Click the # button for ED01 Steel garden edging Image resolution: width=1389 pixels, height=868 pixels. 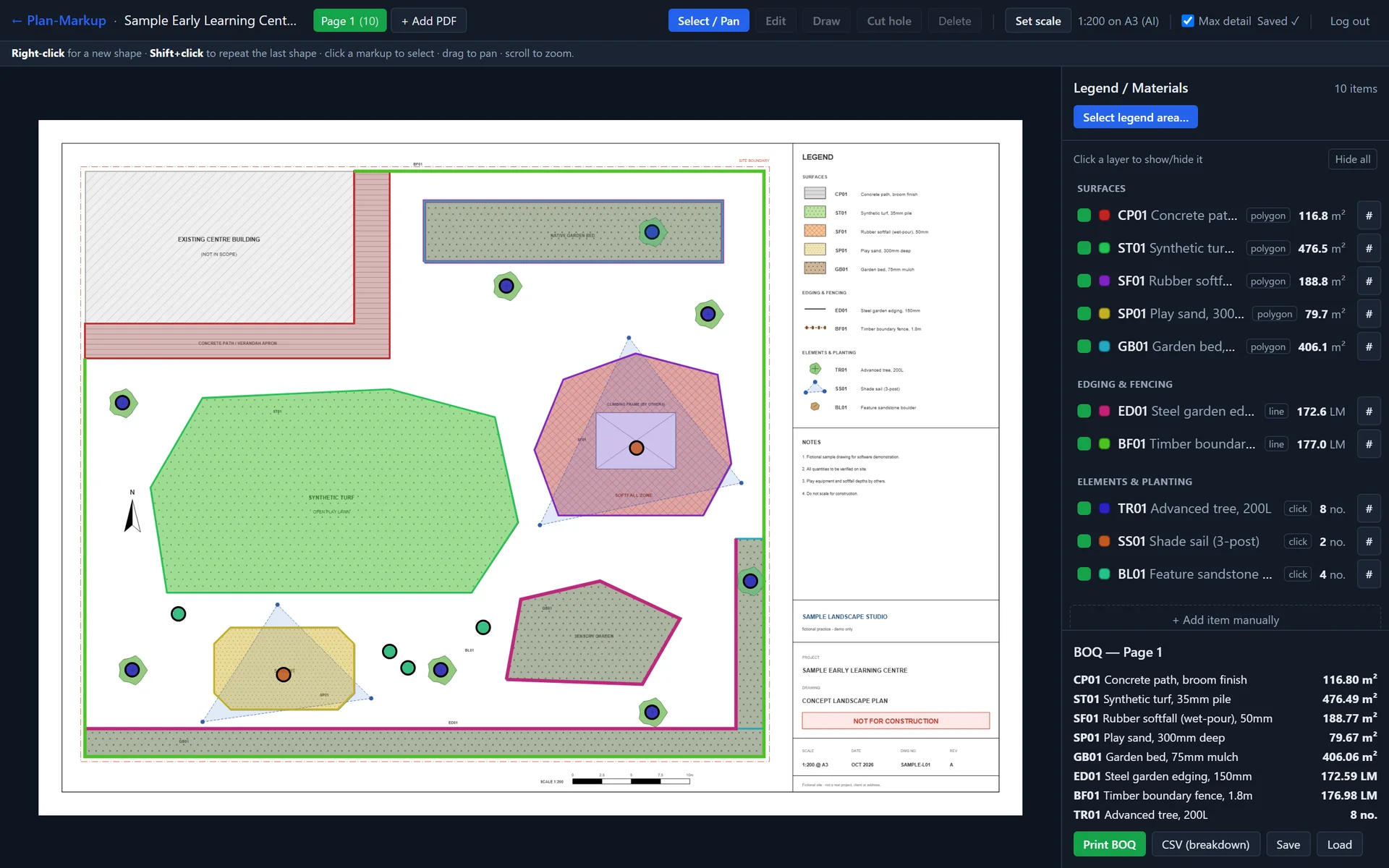pos(1368,412)
